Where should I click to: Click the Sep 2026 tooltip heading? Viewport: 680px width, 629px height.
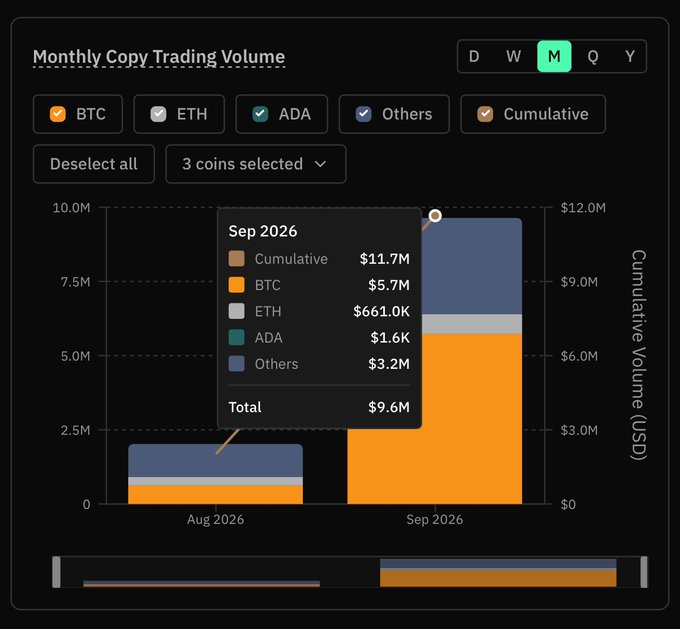pos(263,231)
